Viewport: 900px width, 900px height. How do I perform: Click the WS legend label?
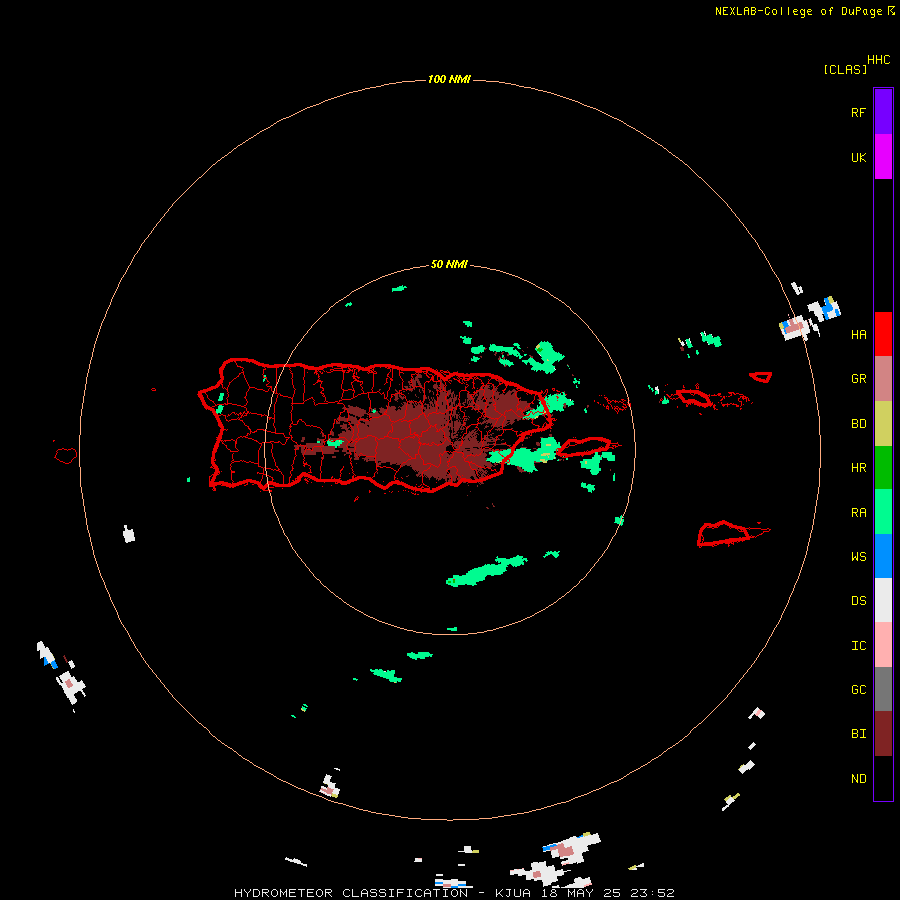[859, 557]
